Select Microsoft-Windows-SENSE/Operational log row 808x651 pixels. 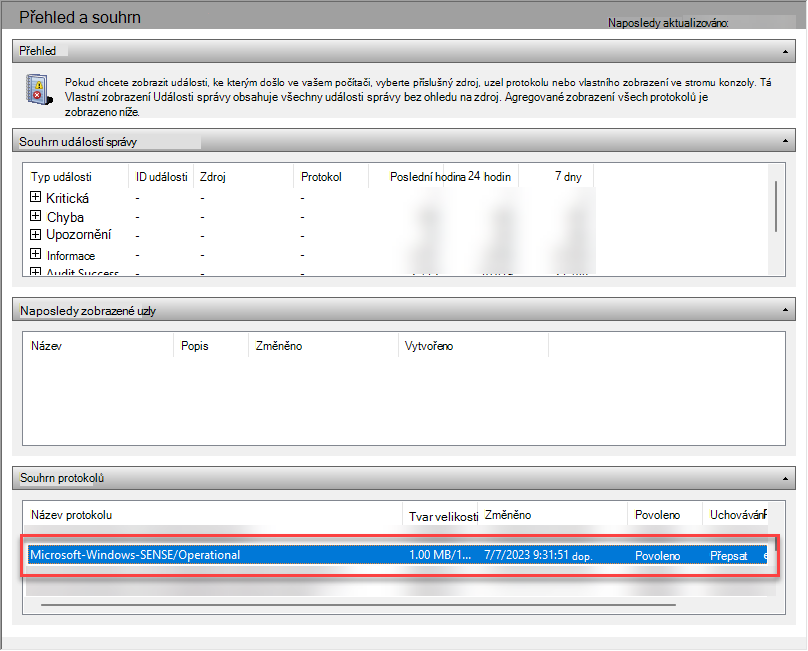click(x=397, y=555)
